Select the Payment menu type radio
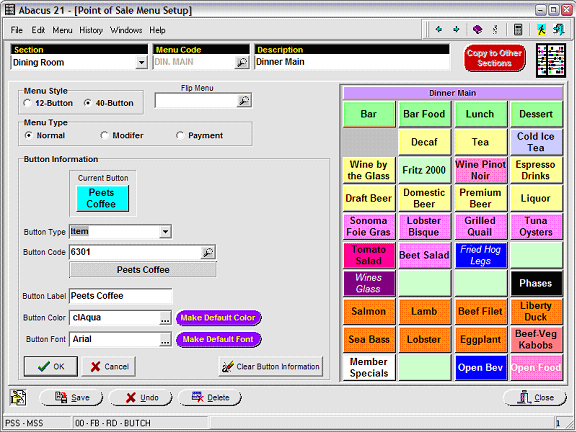 click(x=180, y=136)
